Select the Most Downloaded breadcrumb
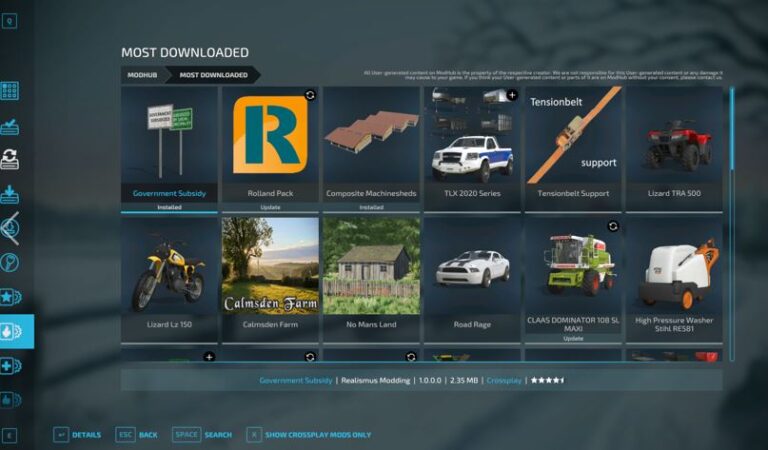Screen dimensions: 768x450 (x=214, y=75)
